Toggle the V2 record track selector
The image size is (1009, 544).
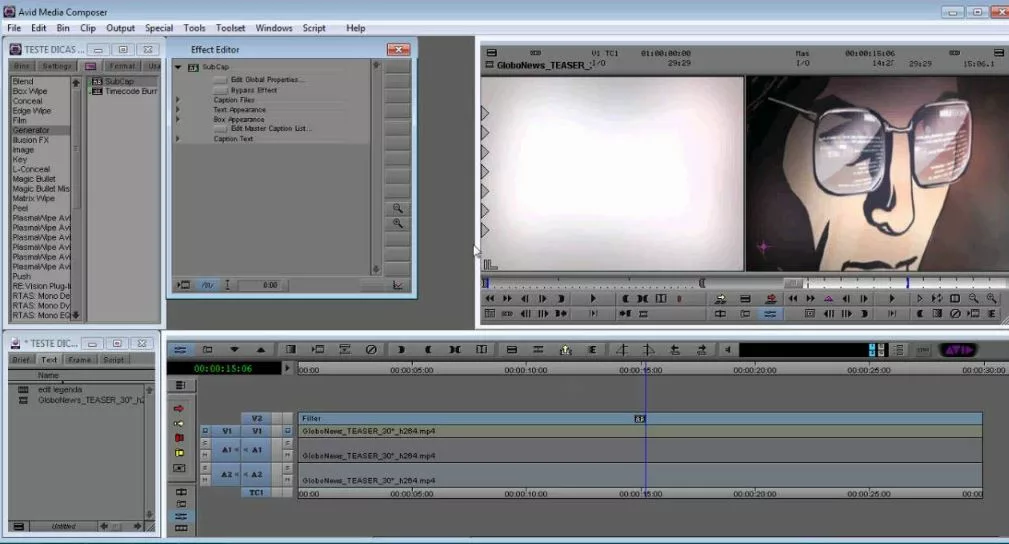[x=257, y=418]
